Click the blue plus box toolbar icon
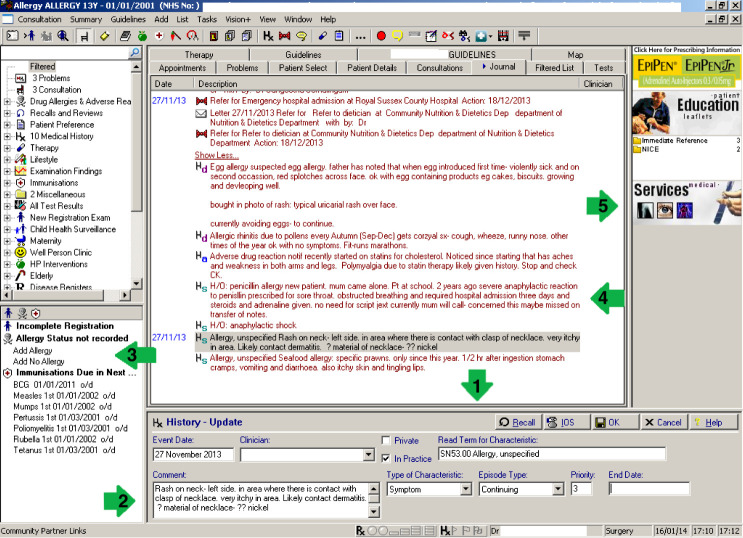The image size is (743, 538). [481, 36]
